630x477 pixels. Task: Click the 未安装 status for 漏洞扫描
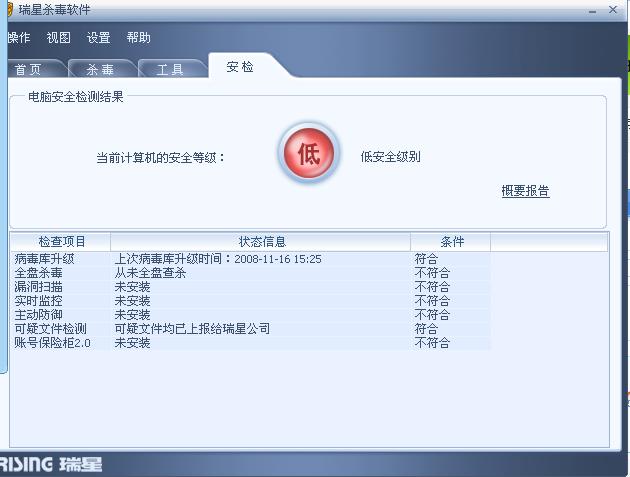pyautogui.click(x=133, y=287)
